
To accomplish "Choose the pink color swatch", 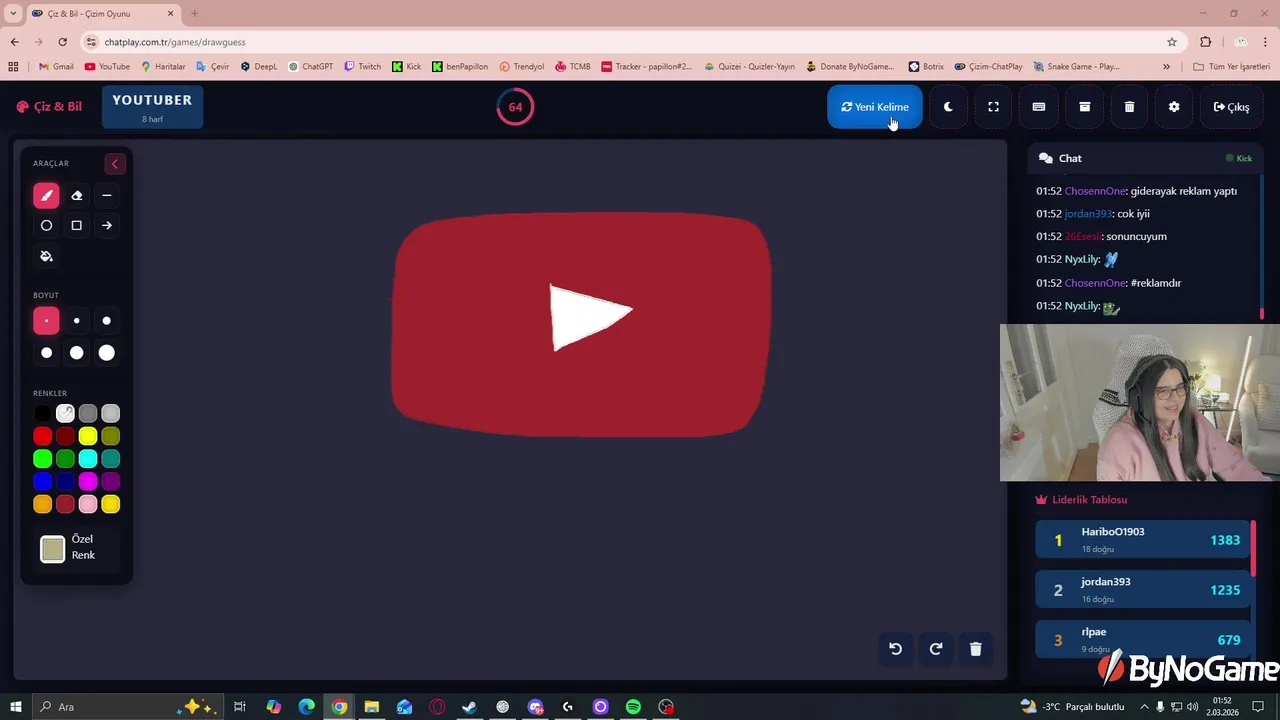I will click(88, 505).
